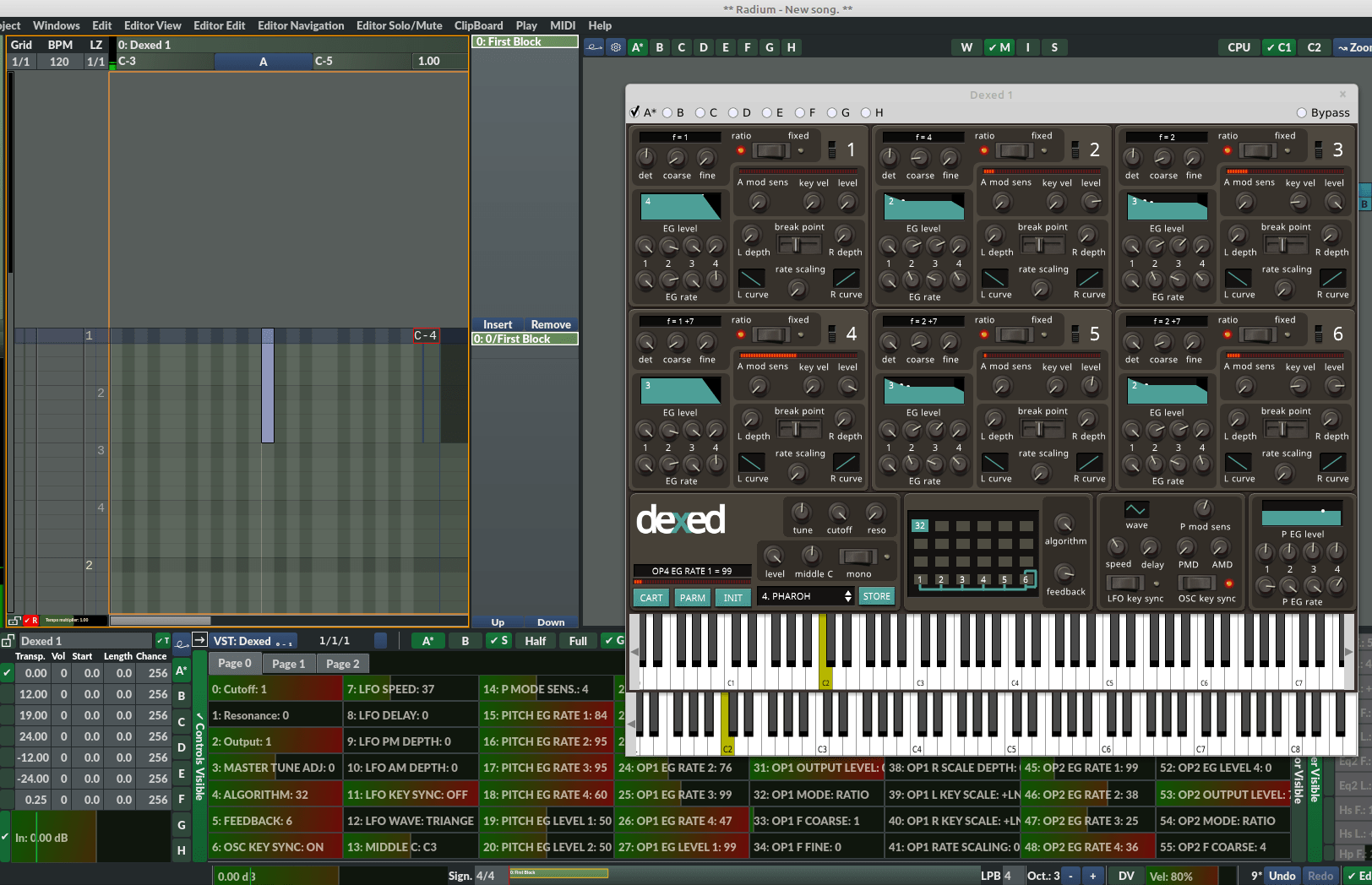This screenshot has height=885, width=1372.
Task: Click operator 1 coarse knob
Action: [676, 157]
